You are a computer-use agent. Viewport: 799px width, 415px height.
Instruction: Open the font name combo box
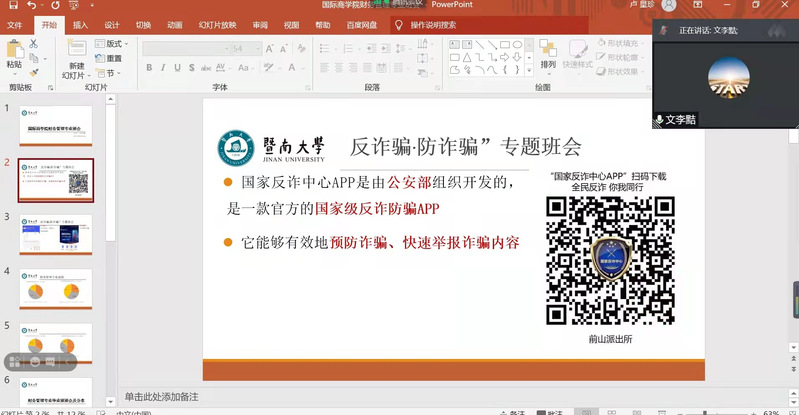pyautogui.click(x=187, y=48)
